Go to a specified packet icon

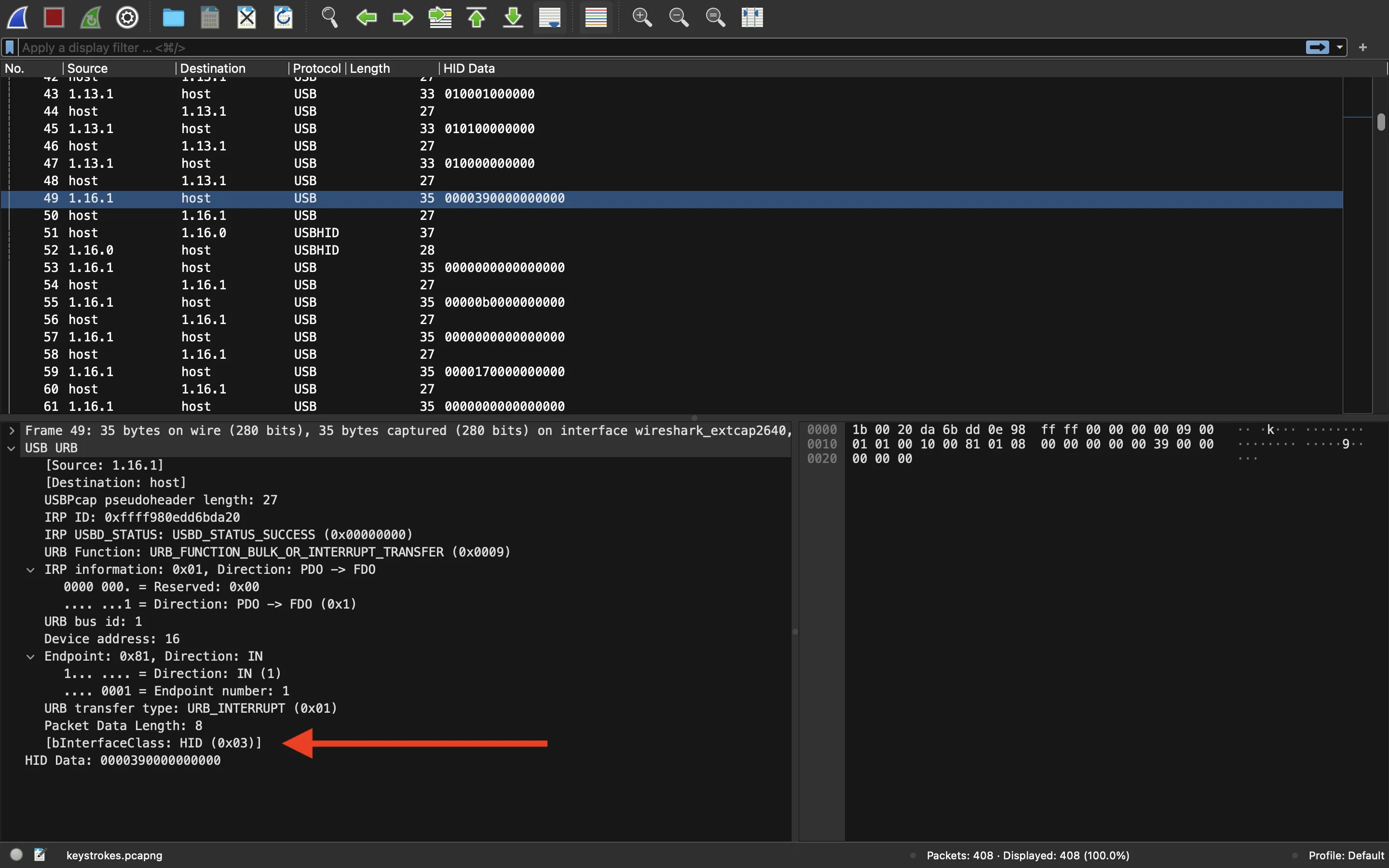click(440, 17)
